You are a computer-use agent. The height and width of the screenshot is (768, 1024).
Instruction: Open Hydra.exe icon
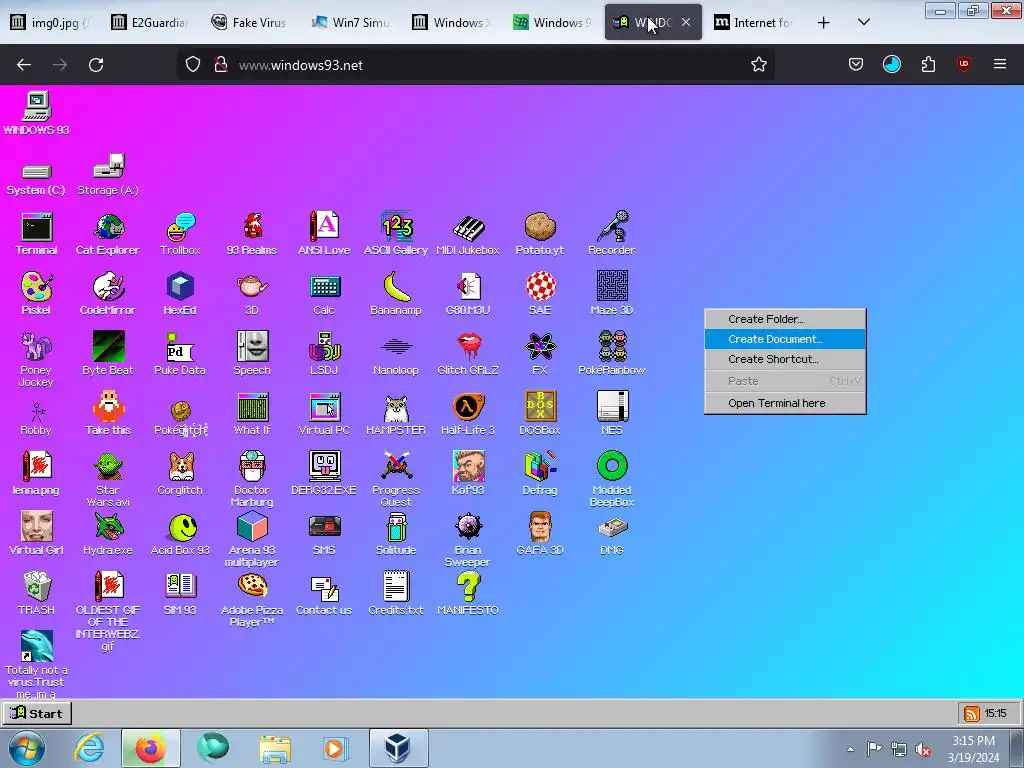pyautogui.click(x=108, y=534)
